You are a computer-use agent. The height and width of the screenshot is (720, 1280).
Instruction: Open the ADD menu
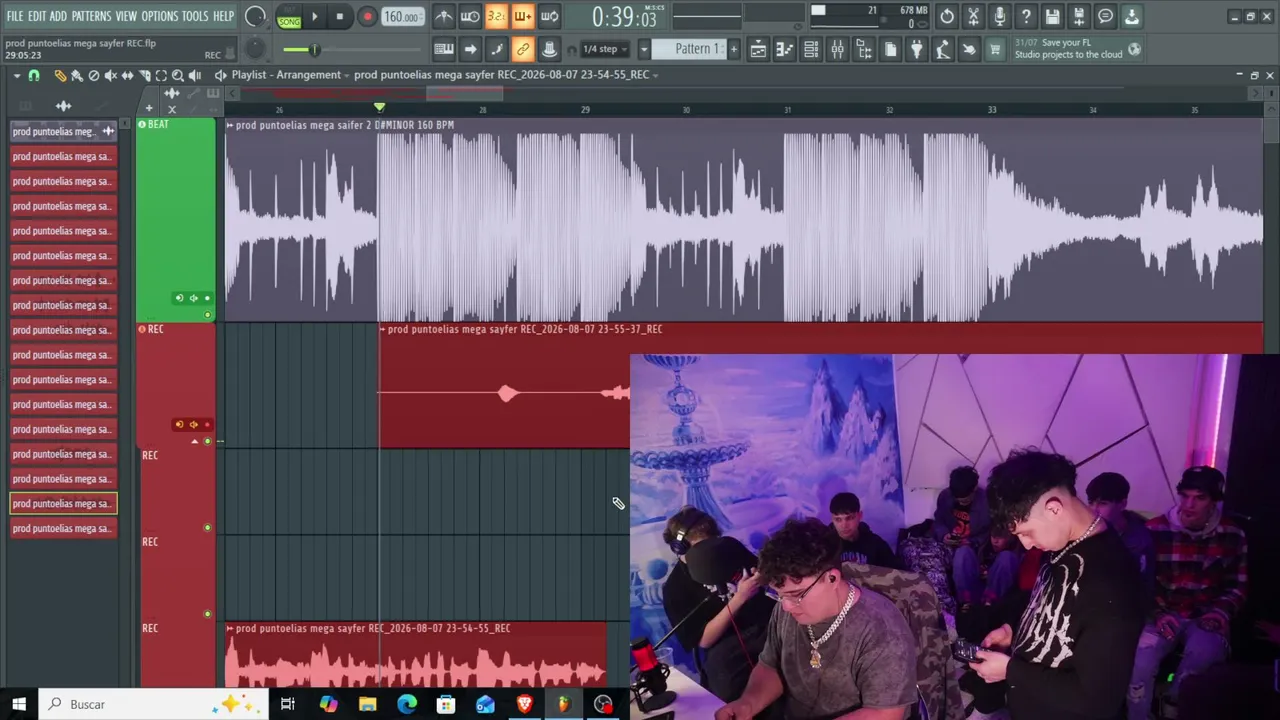tap(58, 16)
